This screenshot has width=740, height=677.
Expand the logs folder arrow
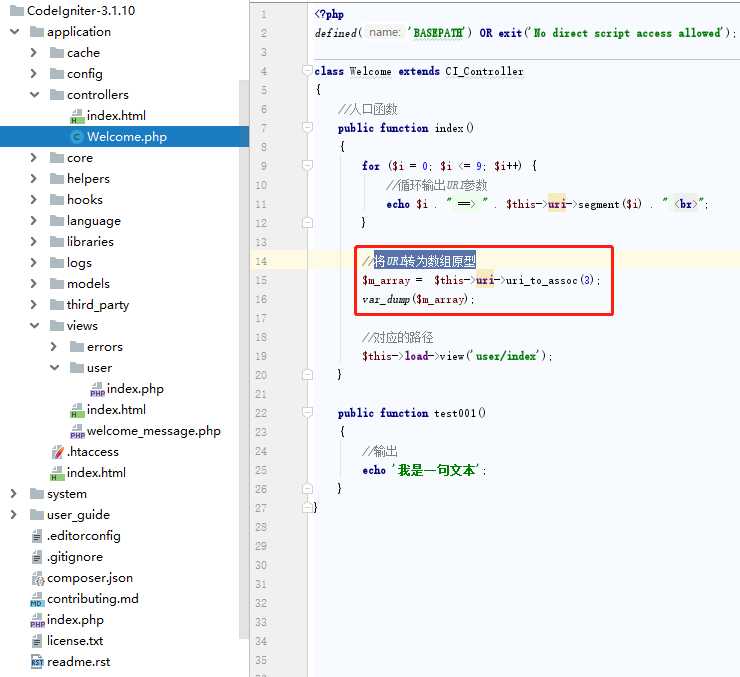34,262
